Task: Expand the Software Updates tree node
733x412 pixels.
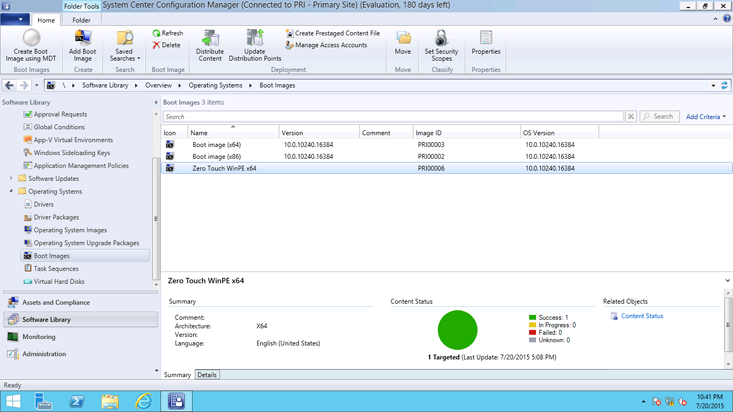Action: tap(11, 179)
